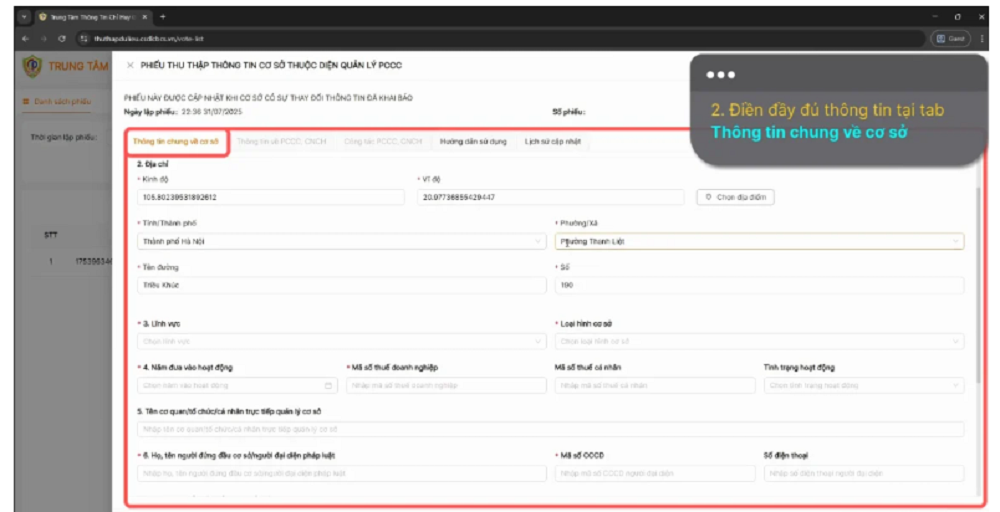Click 'Danh sách phiếu' in the sidebar

(57, 101)
